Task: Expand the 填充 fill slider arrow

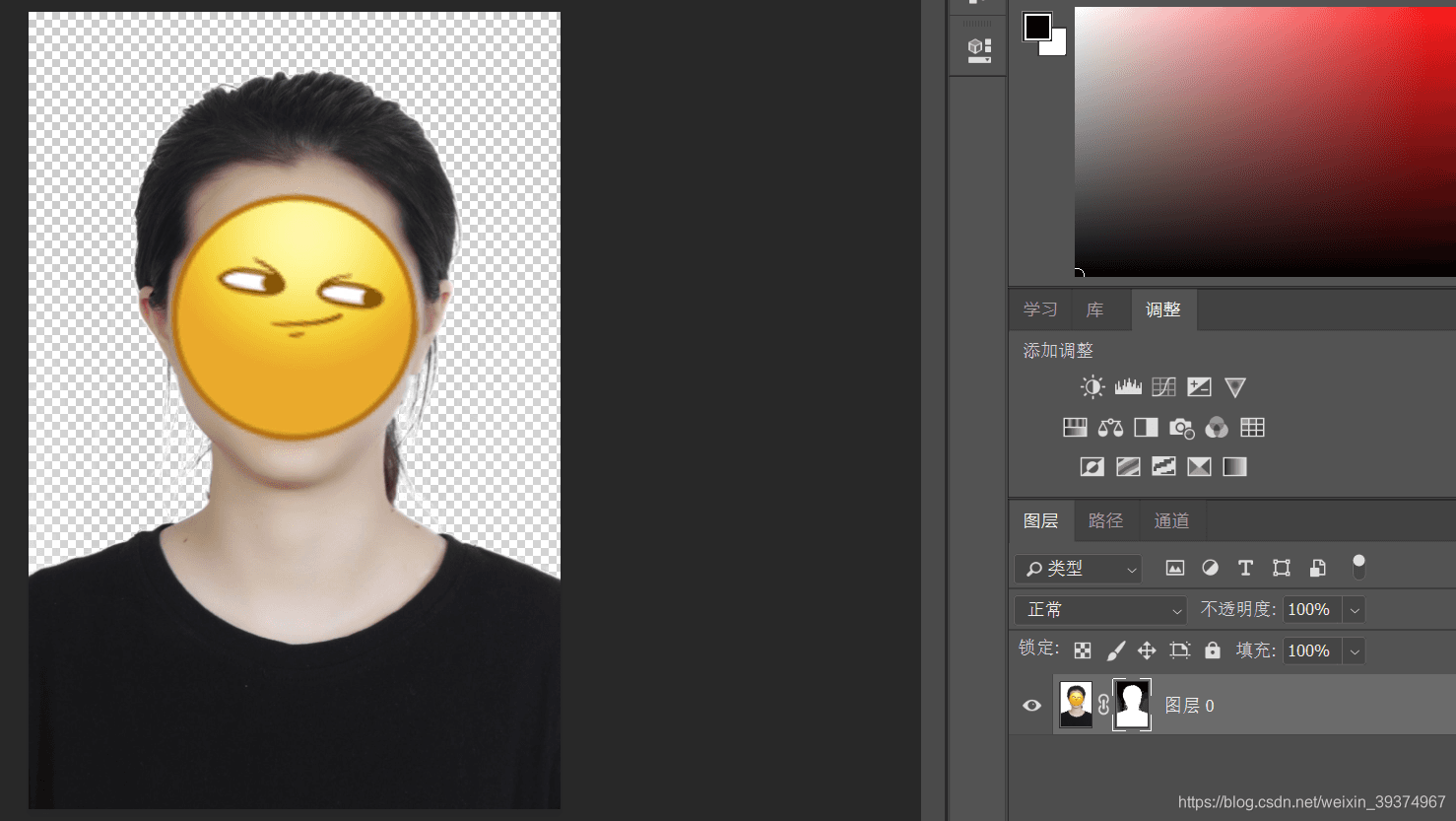Action: pos(1355,651)
